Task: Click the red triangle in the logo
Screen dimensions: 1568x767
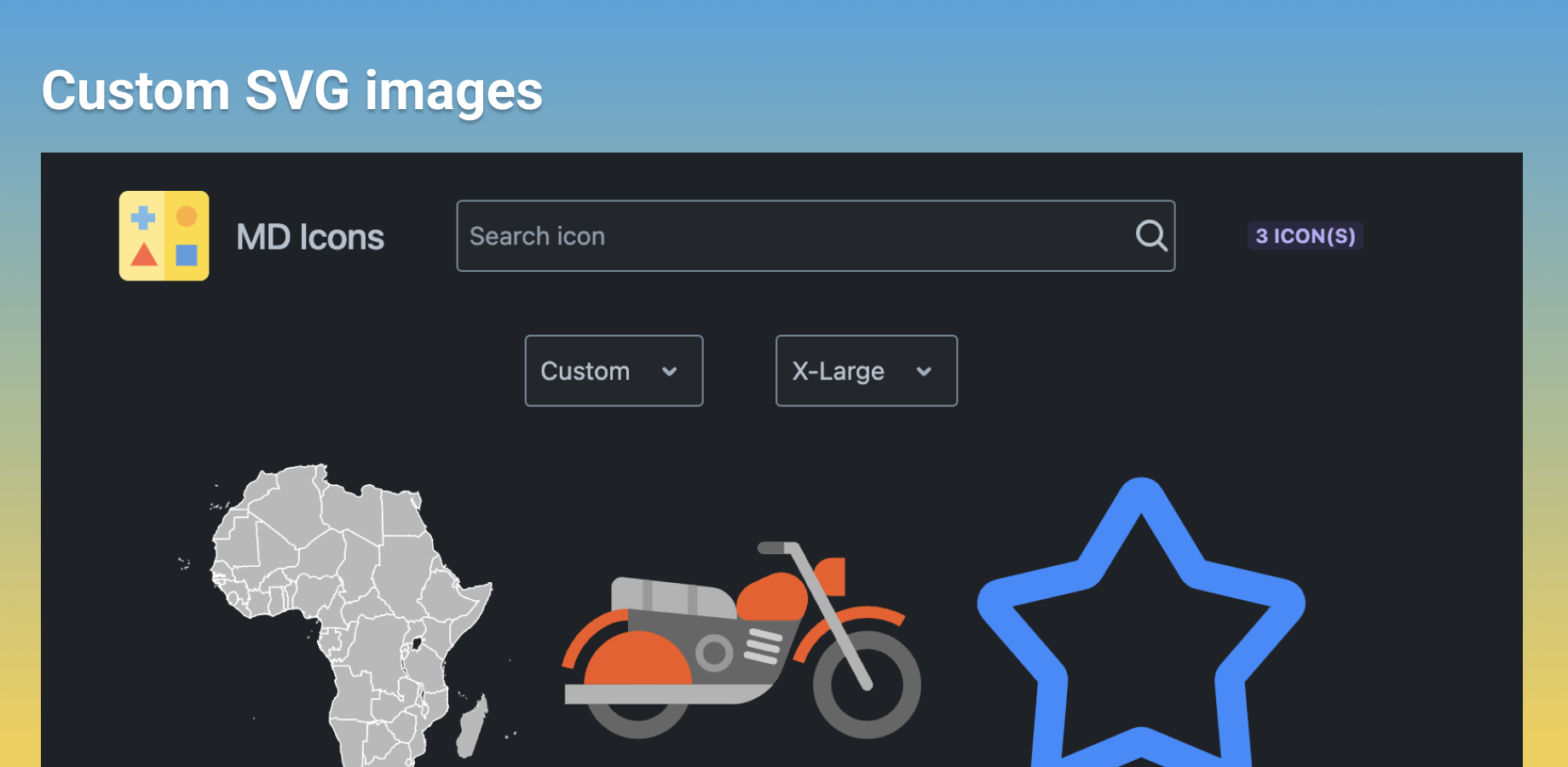Action: [x=144, y=255]
